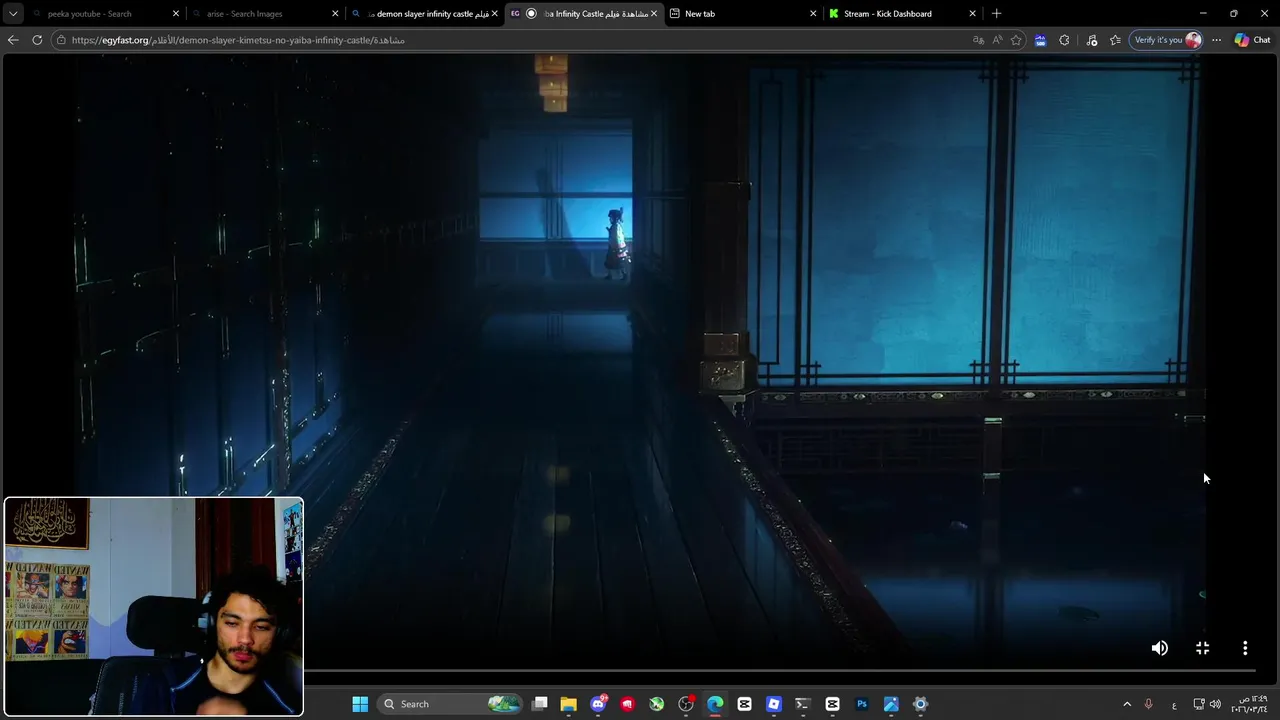The height and width of the screenshot is (720, 1280).
Task: Add this page to favorites with star
Action: coord(1016,40)
